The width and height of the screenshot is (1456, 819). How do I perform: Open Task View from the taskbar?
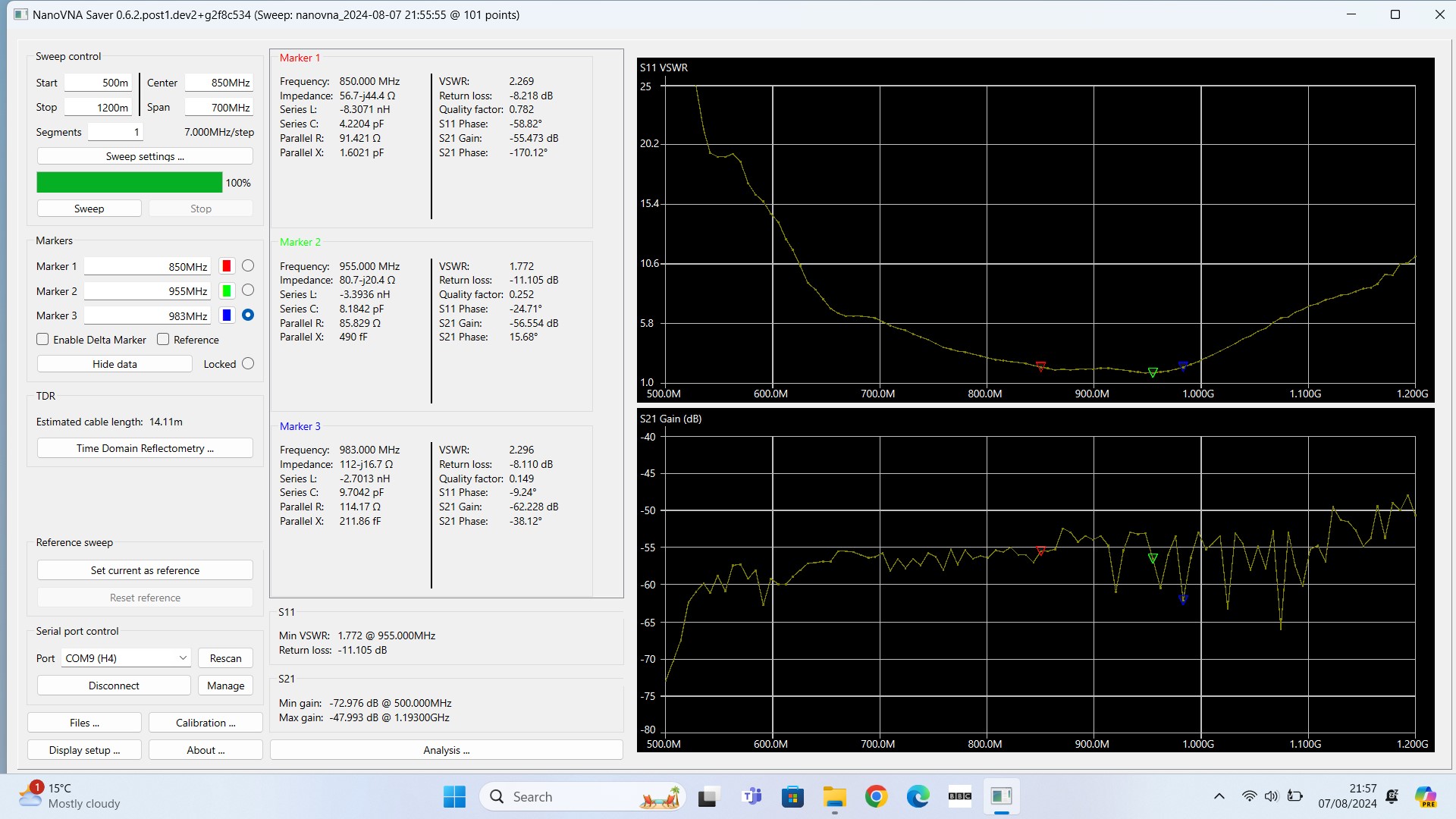tap(708, 796)
